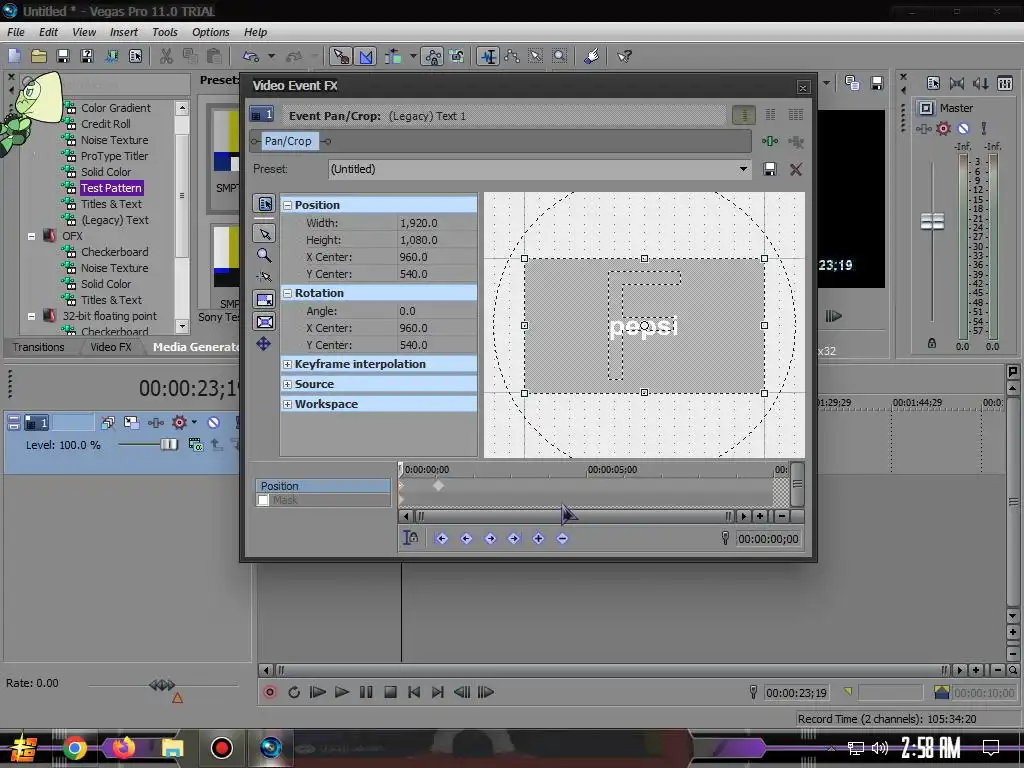Viewport: 1024px width, 768px height.
Task: Select the Pan/Crop chain button
Action: point(288,141)
